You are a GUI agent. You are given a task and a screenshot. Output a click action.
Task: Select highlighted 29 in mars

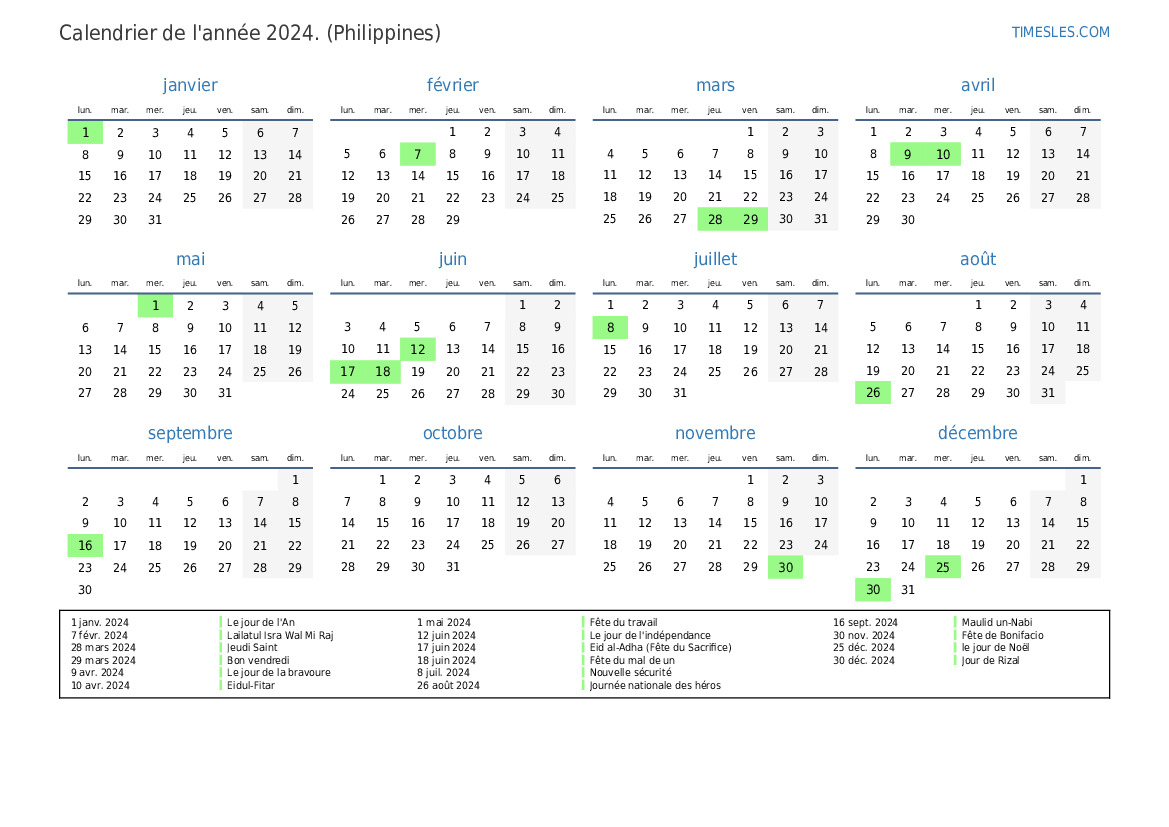(750, 219)
